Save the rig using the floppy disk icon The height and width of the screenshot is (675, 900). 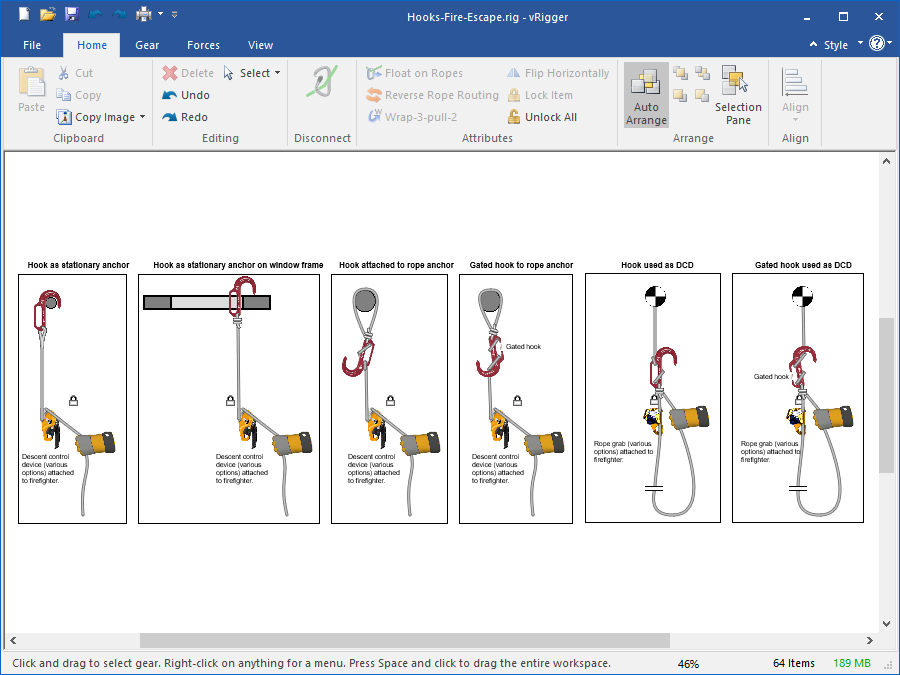tap(71, 15)
